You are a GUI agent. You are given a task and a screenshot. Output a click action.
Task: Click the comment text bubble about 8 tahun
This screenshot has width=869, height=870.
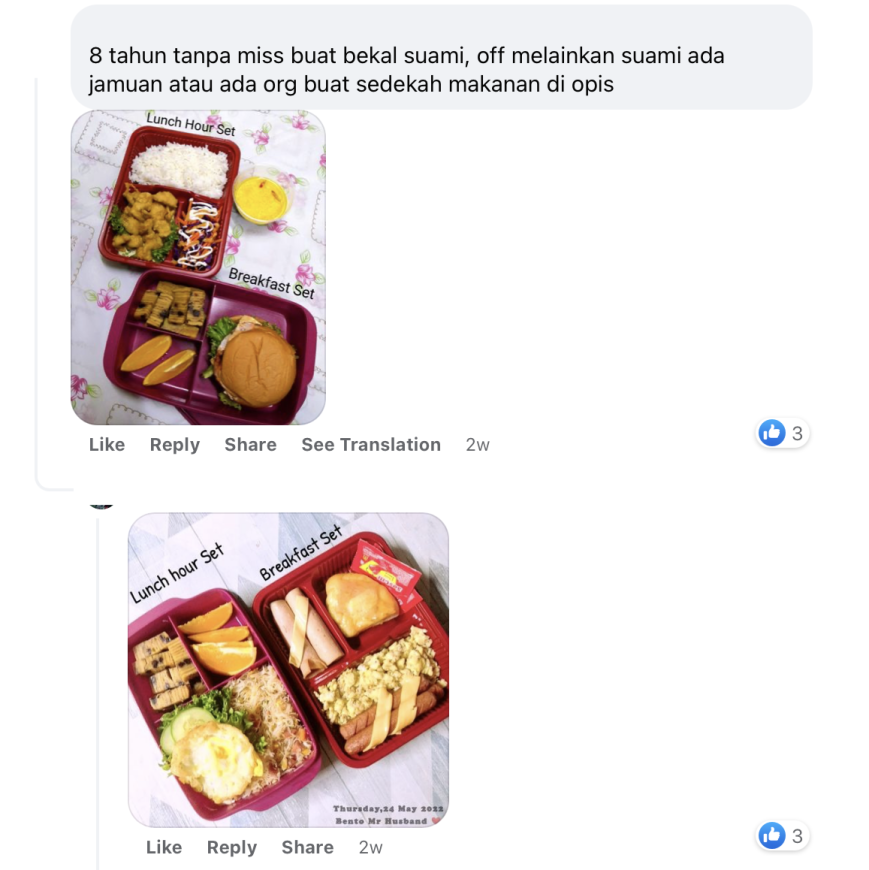pyautogui.click(x=442, y=57)
